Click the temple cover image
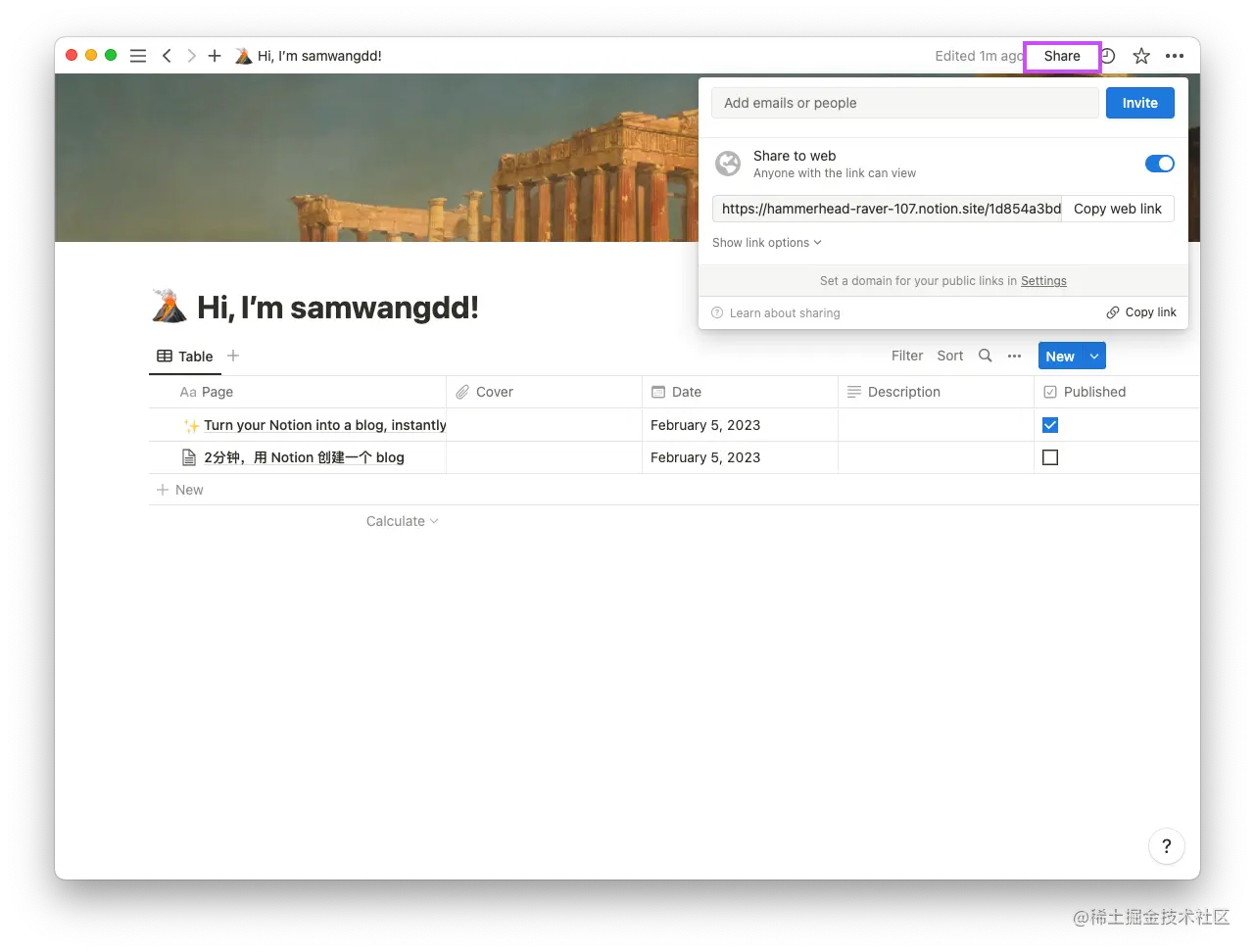Screen dimensions: 1255x952 point(376,158)
